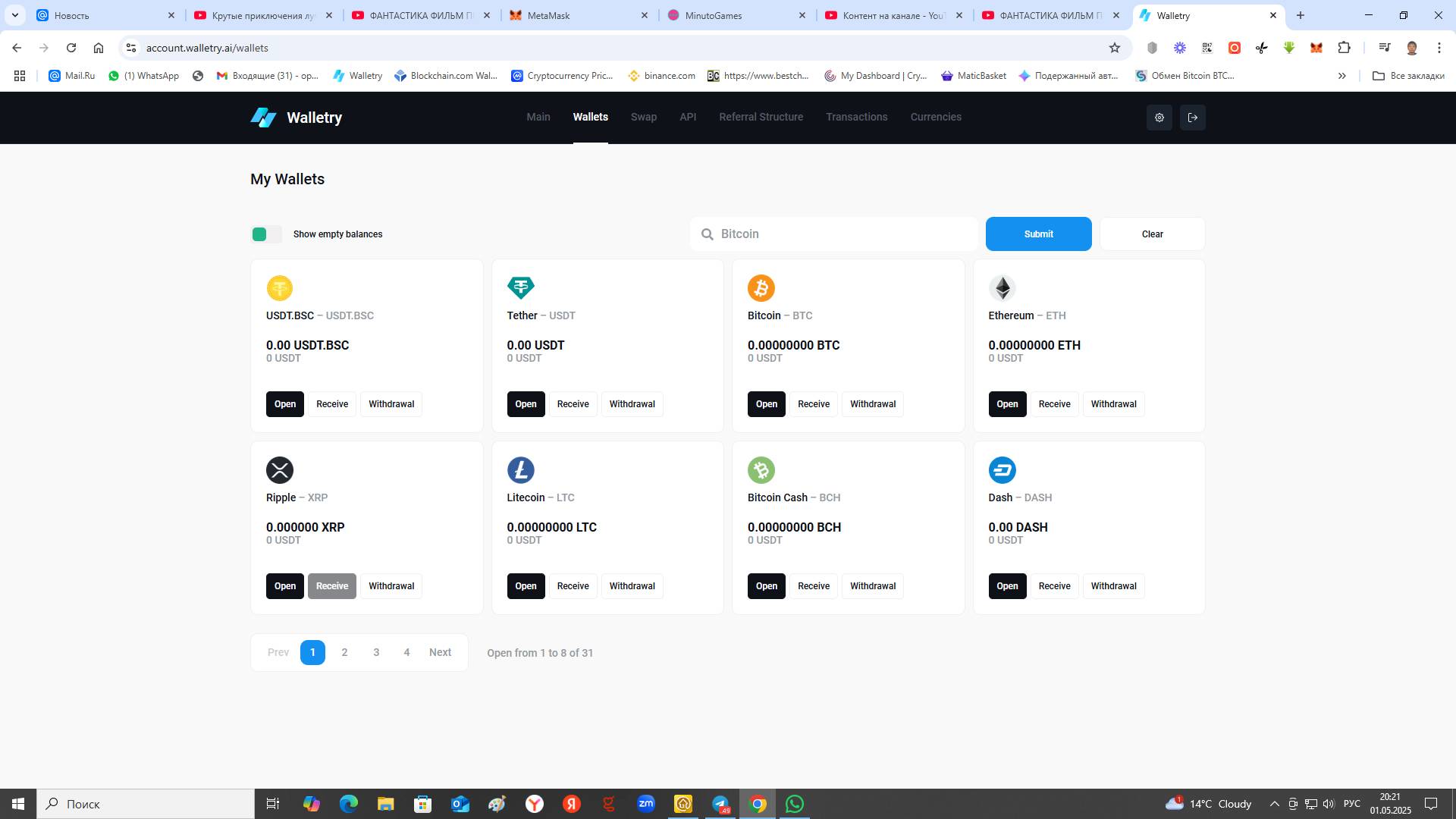Click the Windows taskbar search box
1456x819 pixels.
point(146,804)
